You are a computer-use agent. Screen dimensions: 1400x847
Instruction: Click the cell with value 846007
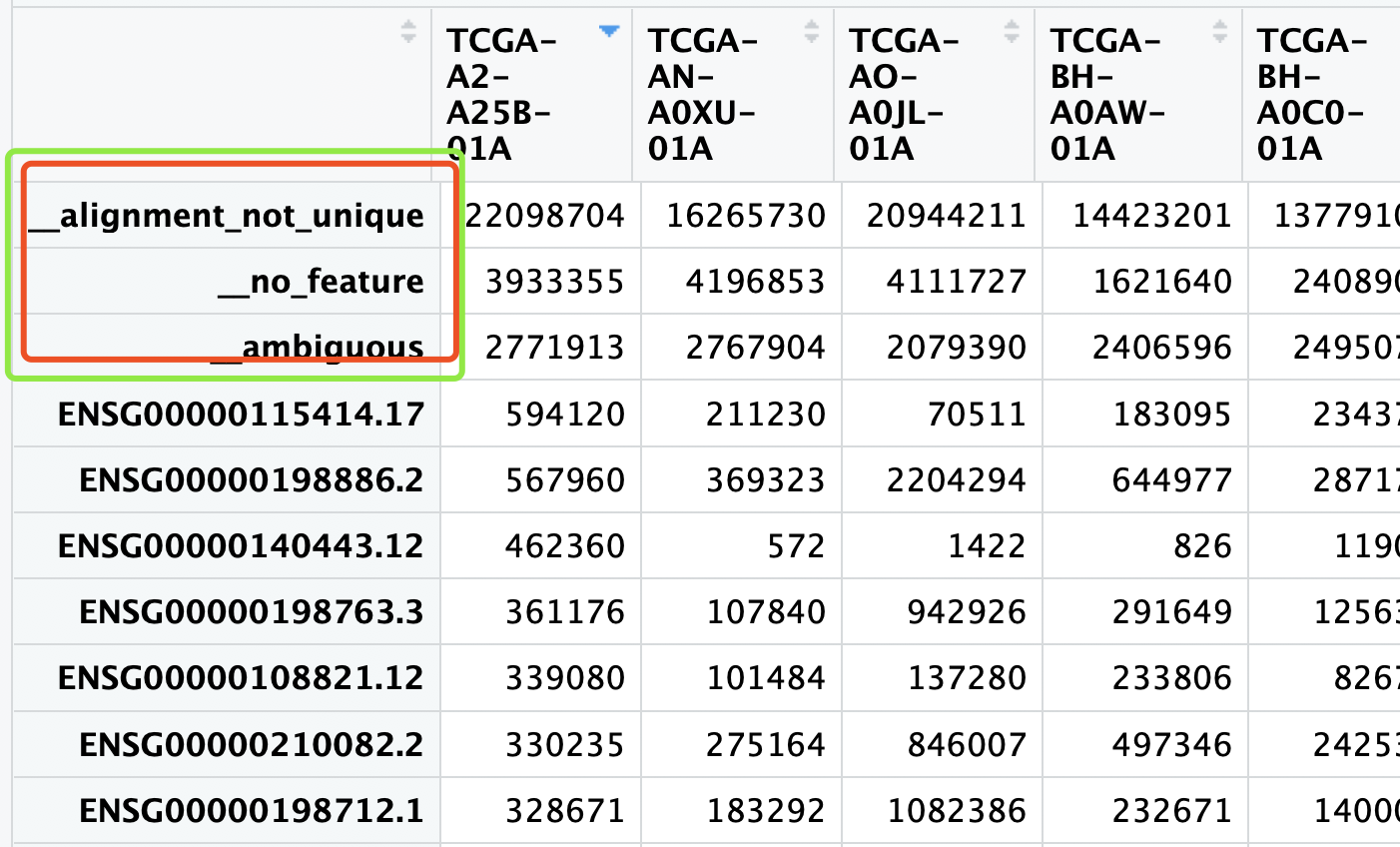[x=942, y=744]
